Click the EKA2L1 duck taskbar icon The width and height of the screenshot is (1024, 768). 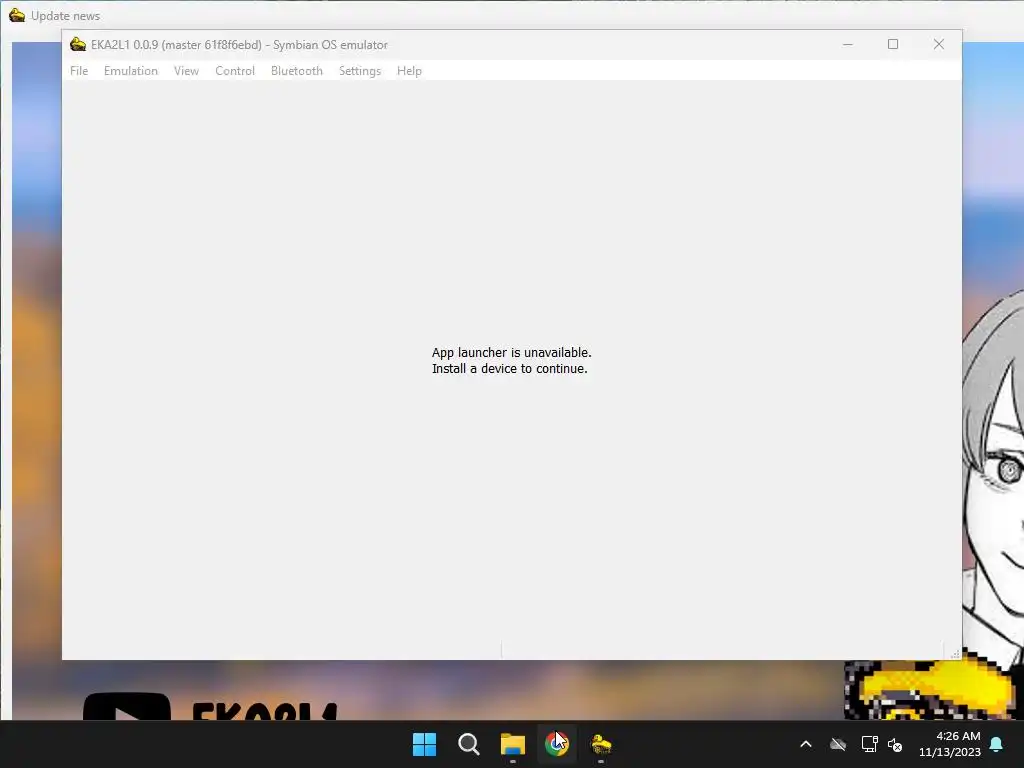(601, 744)
